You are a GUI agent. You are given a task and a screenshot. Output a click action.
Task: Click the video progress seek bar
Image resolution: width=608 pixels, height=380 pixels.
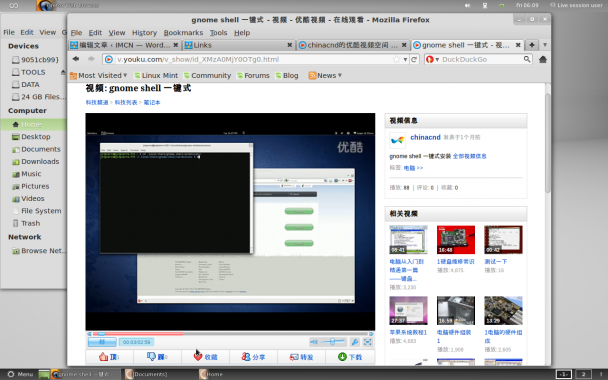tap(231, 333)
